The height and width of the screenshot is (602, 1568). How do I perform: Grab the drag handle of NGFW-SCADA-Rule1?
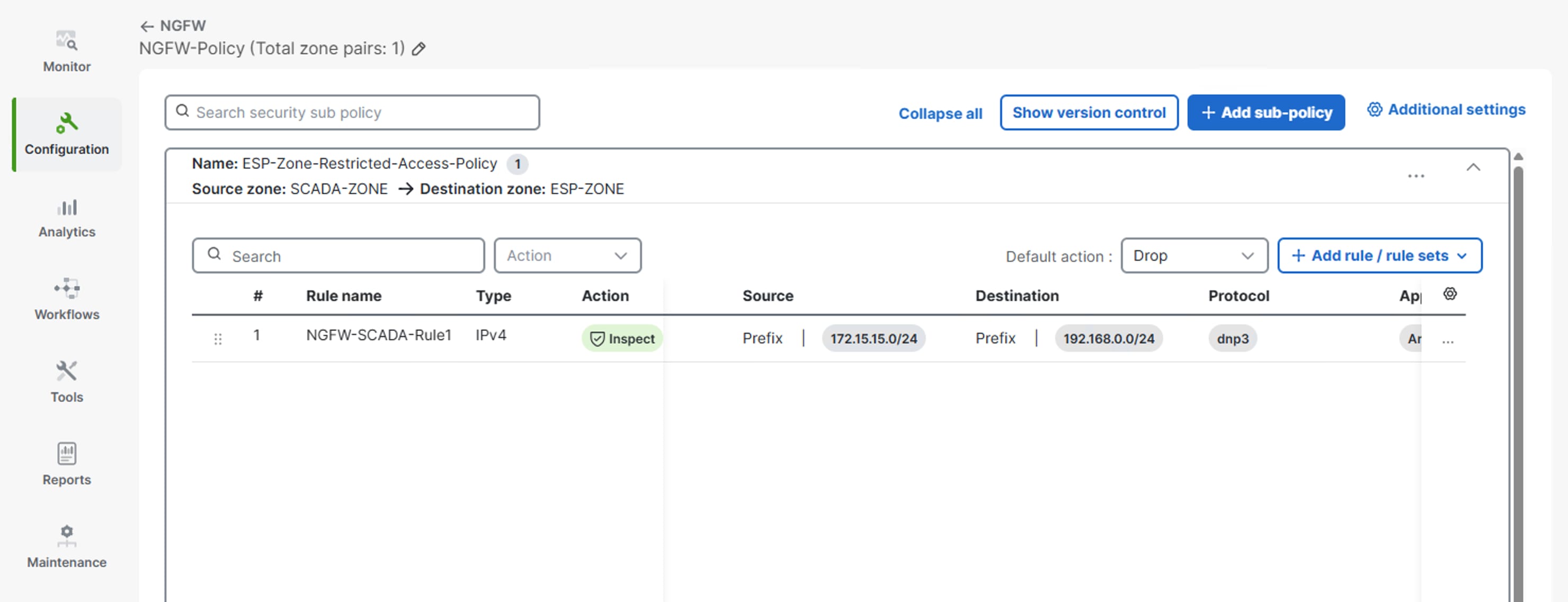(218, 339)
